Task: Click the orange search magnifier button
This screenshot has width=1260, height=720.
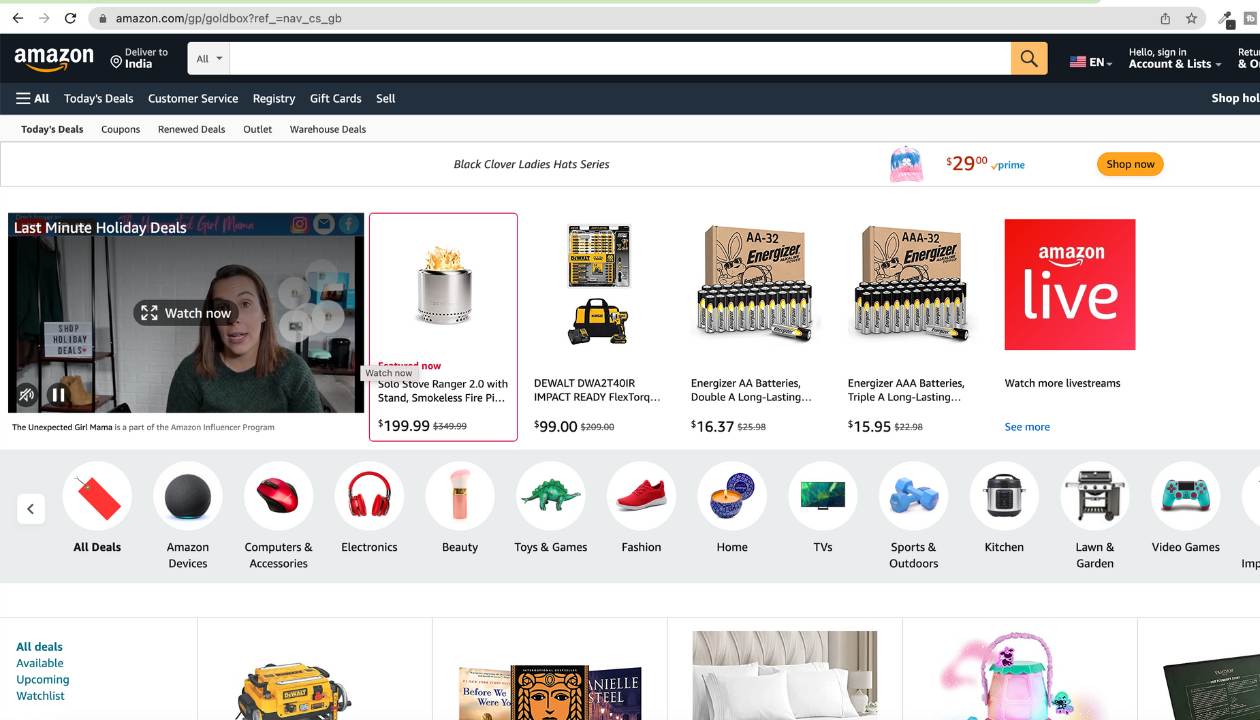Action: pos(1029,59)
